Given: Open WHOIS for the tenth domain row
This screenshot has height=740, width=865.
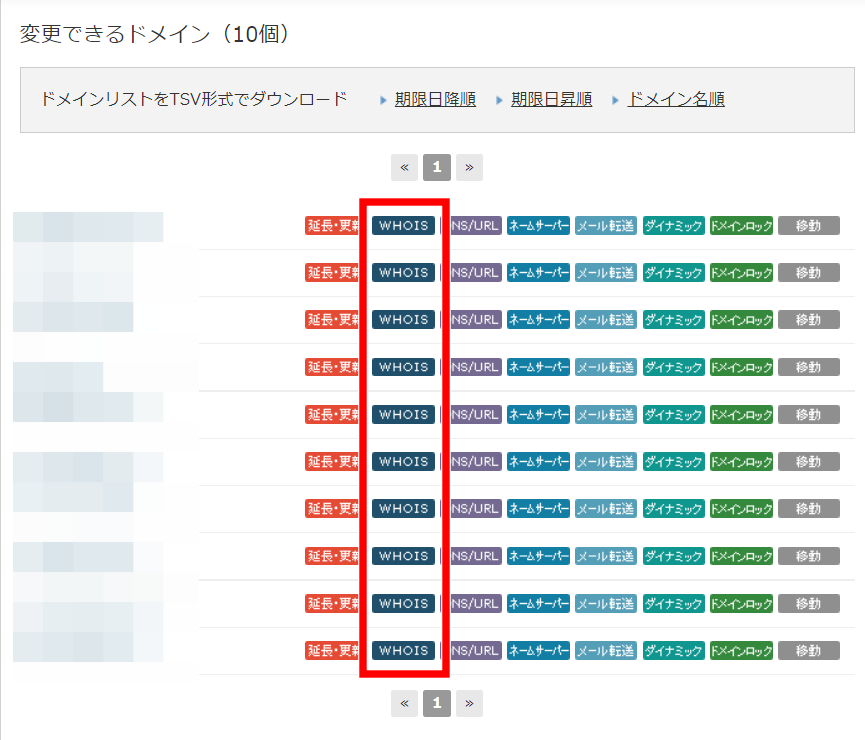Looking at the screenshot, I should coord(403,650).
